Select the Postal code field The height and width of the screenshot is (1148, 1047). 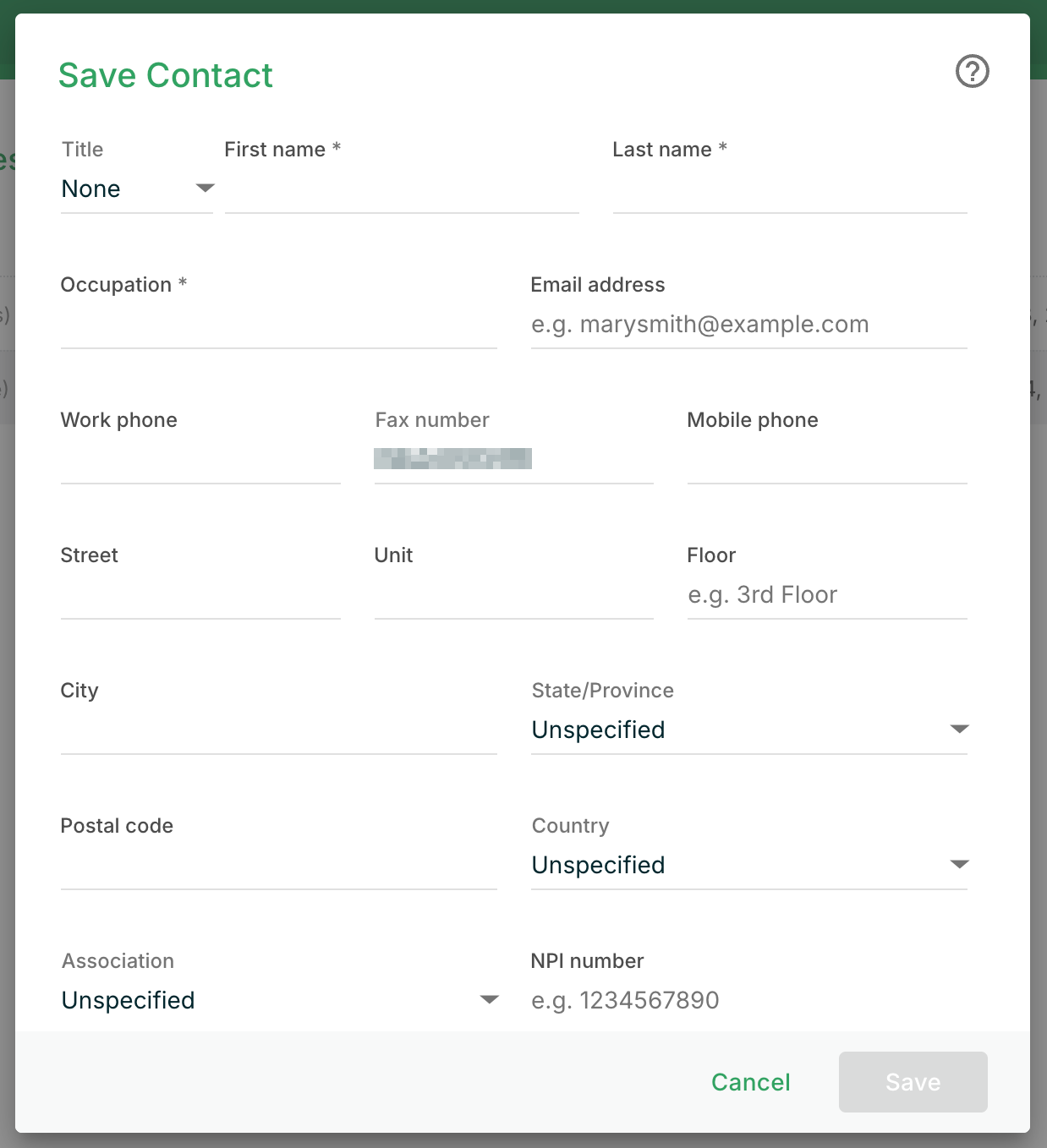point(278,867)
